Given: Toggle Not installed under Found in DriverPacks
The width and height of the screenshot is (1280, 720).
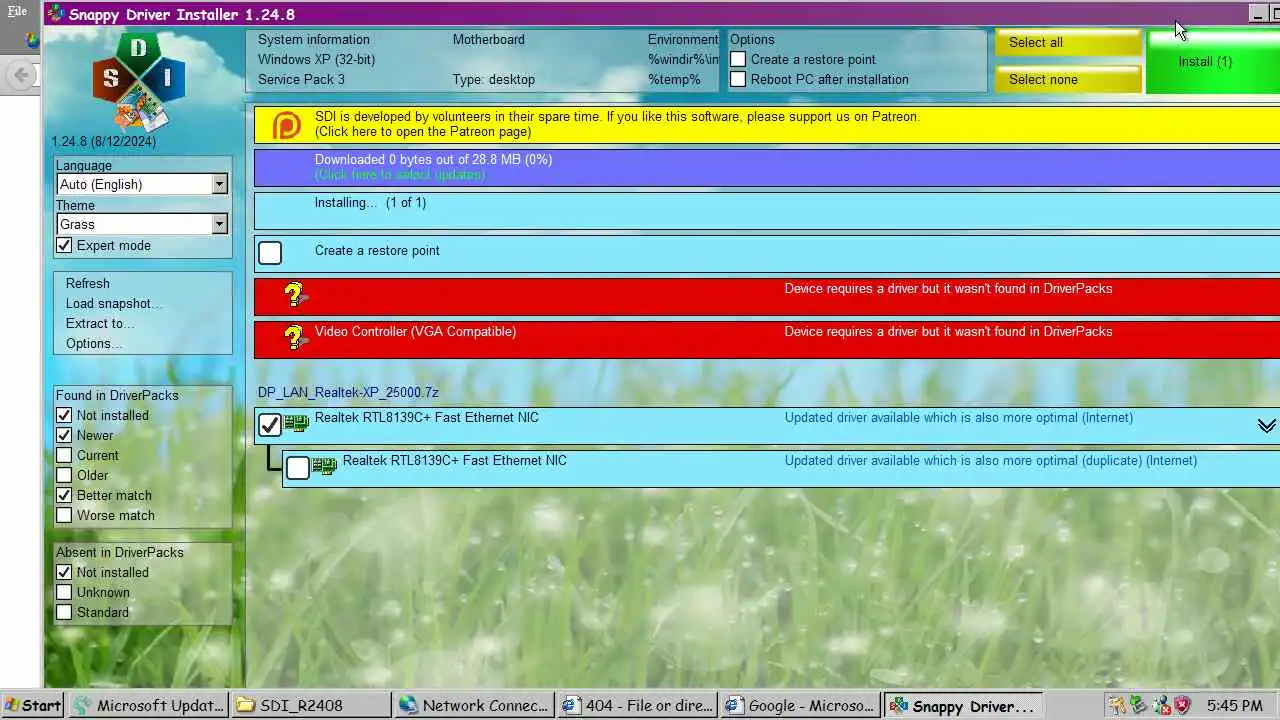Looking at the screenshot, I should click(x=64, y=415).
